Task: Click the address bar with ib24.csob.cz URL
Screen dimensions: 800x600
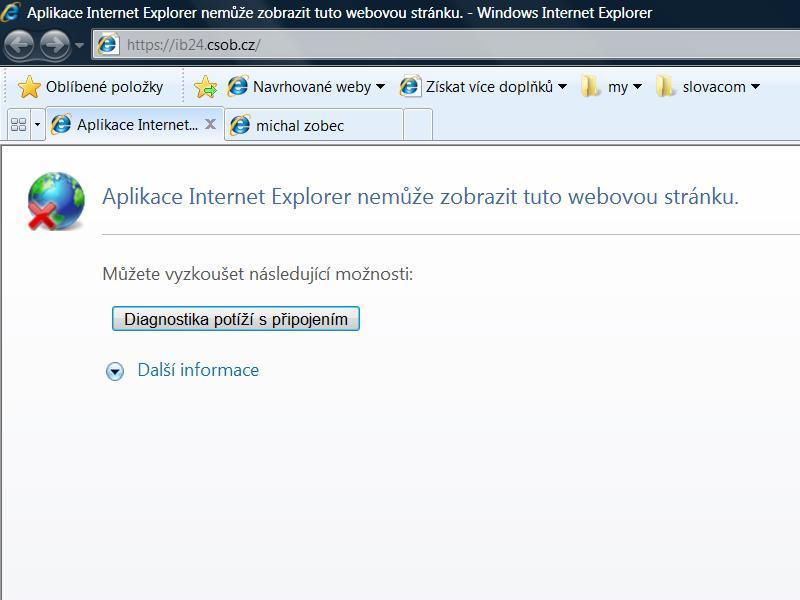Action: coord(446,45)
